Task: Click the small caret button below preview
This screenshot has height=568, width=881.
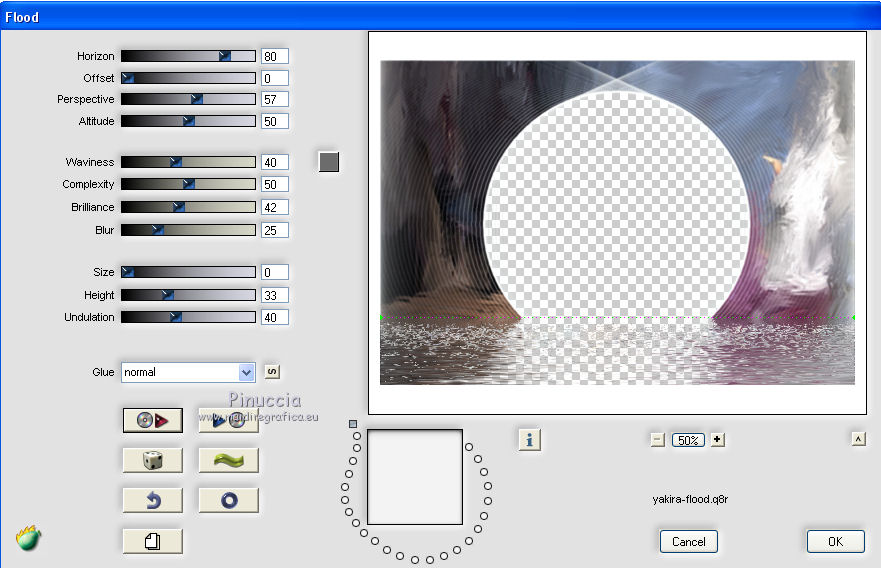Action: coord(858,439)
